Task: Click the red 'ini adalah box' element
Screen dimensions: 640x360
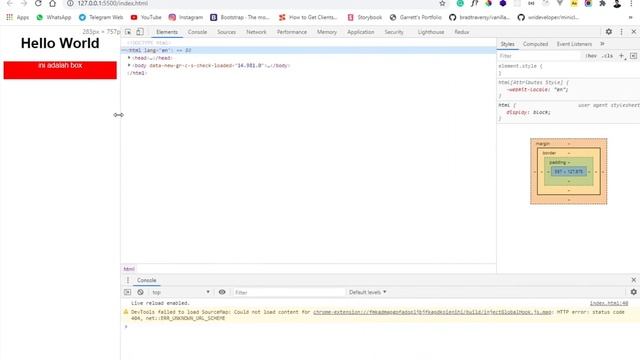Action: pos(60,70)
